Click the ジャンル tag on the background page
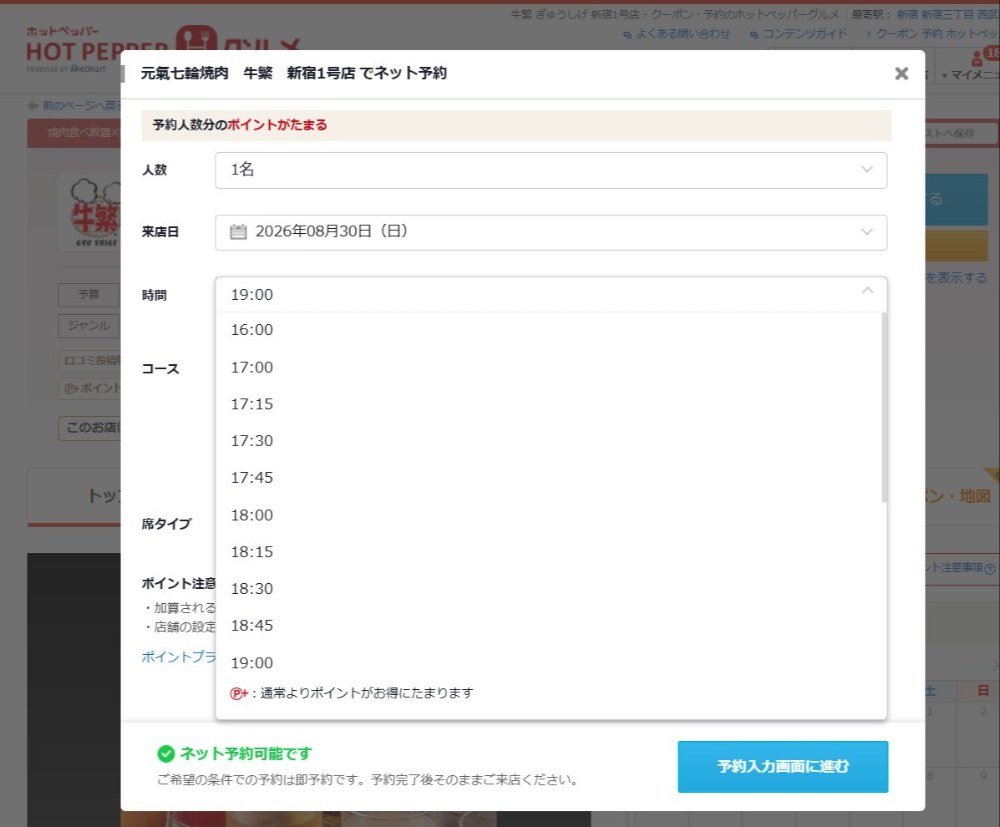Image resolution: width=1000 pixels, height=827 pixels. 89,325
